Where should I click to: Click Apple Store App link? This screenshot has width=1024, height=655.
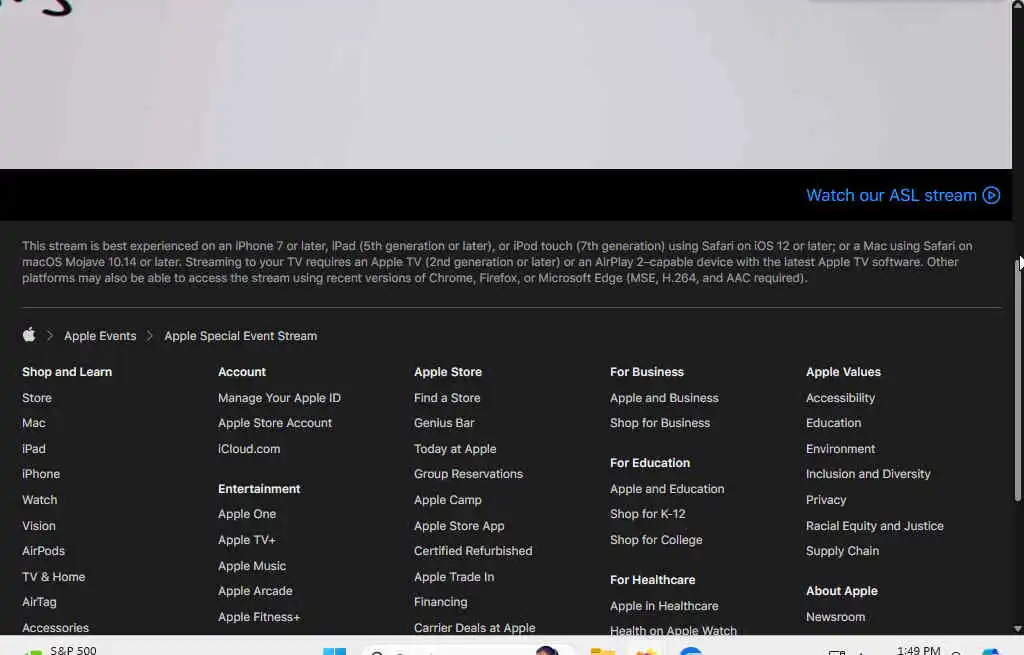pyautogui.click(x=459, y=526)
